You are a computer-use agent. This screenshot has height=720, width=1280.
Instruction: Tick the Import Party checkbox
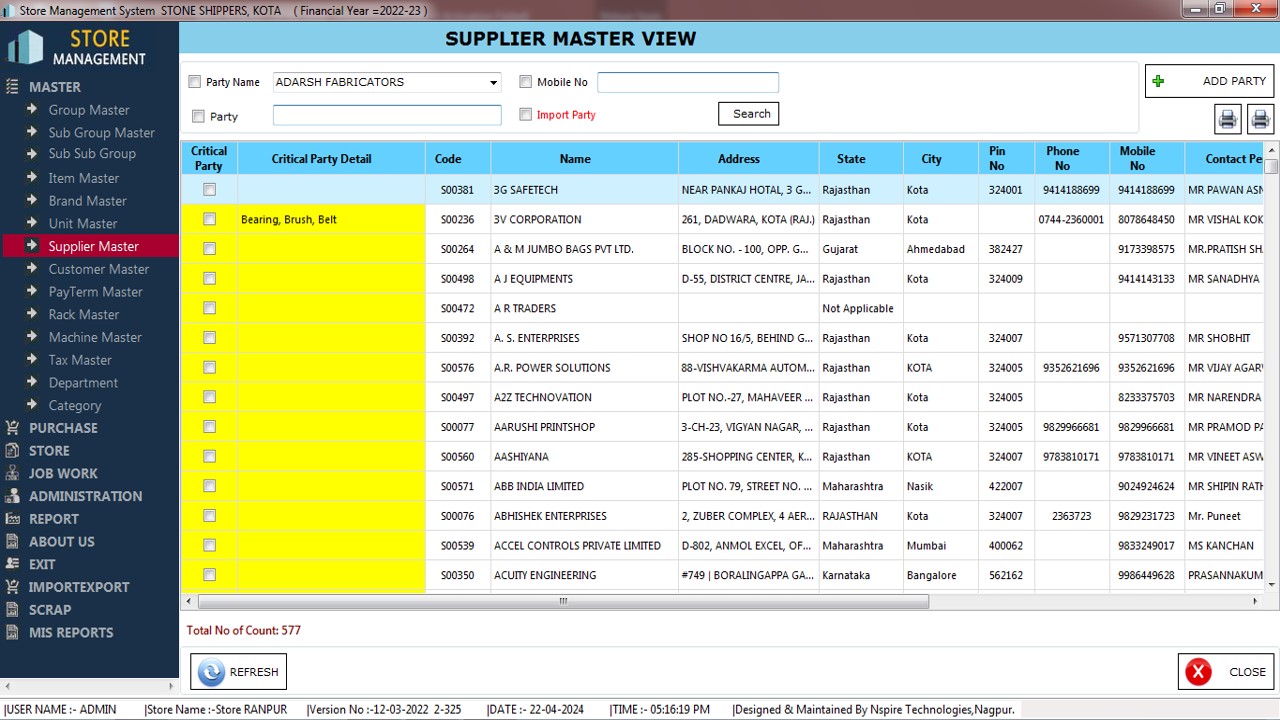[526, 114]
